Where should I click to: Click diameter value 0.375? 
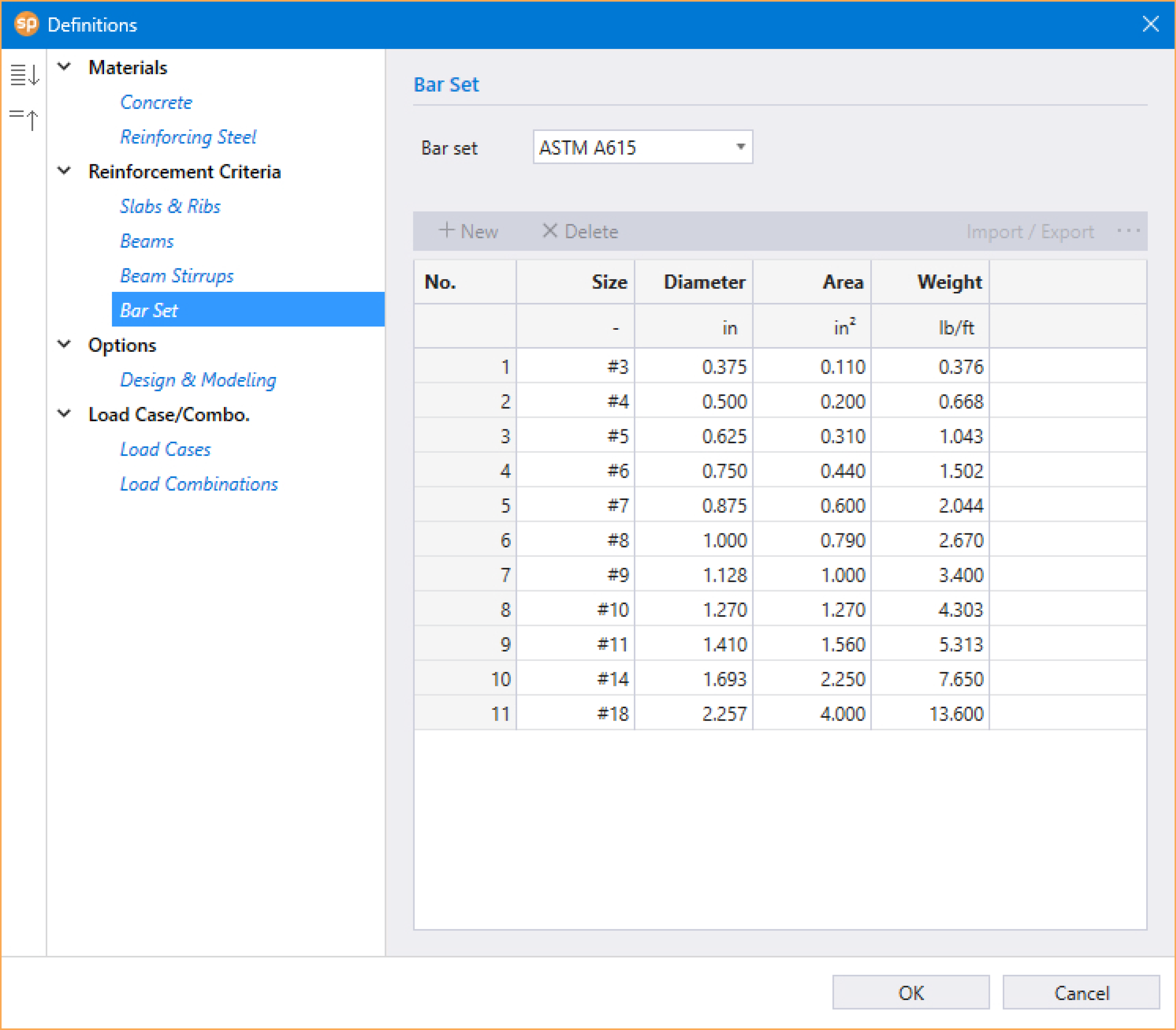(694, 366)
